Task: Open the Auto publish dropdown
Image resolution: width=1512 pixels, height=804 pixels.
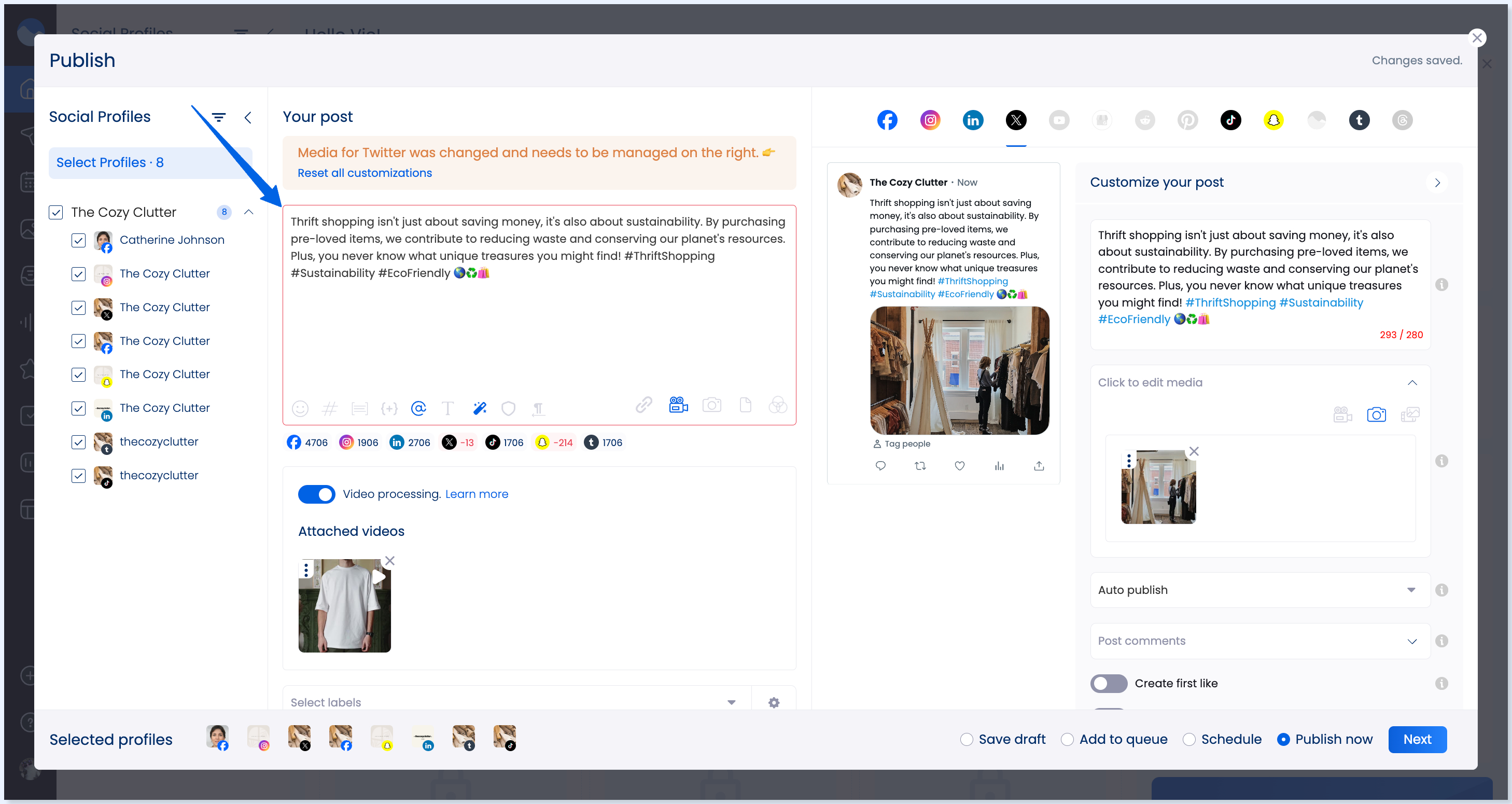Action: [x=1258, y=590]
